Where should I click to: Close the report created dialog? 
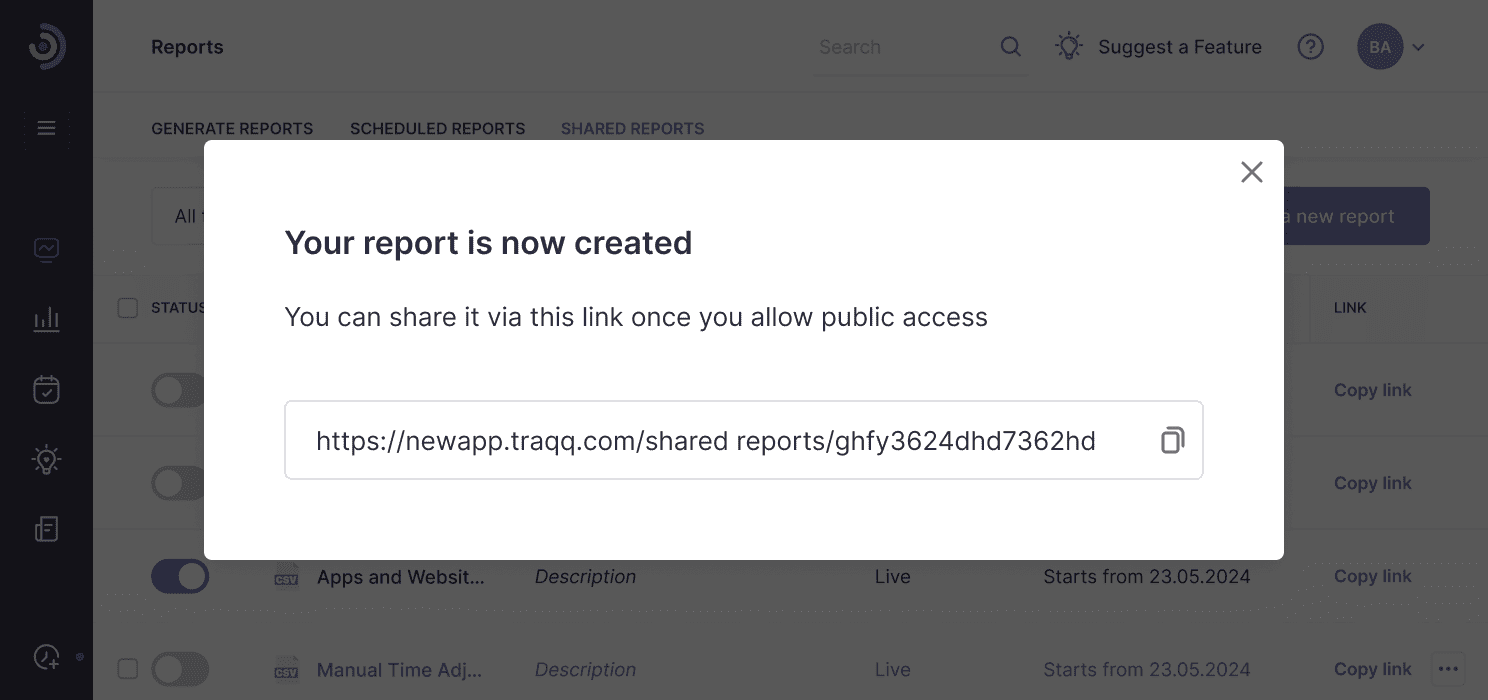[x=1251, y=172]
